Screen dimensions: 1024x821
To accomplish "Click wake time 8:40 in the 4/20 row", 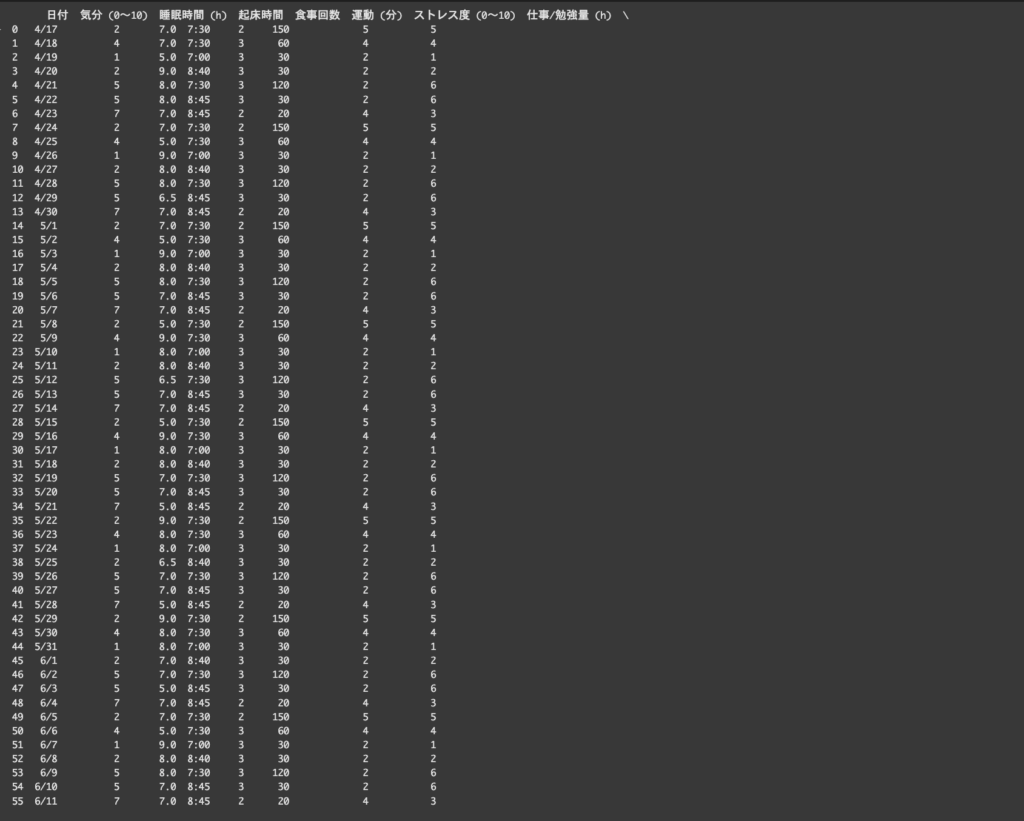I will click(x=199, y=71).
